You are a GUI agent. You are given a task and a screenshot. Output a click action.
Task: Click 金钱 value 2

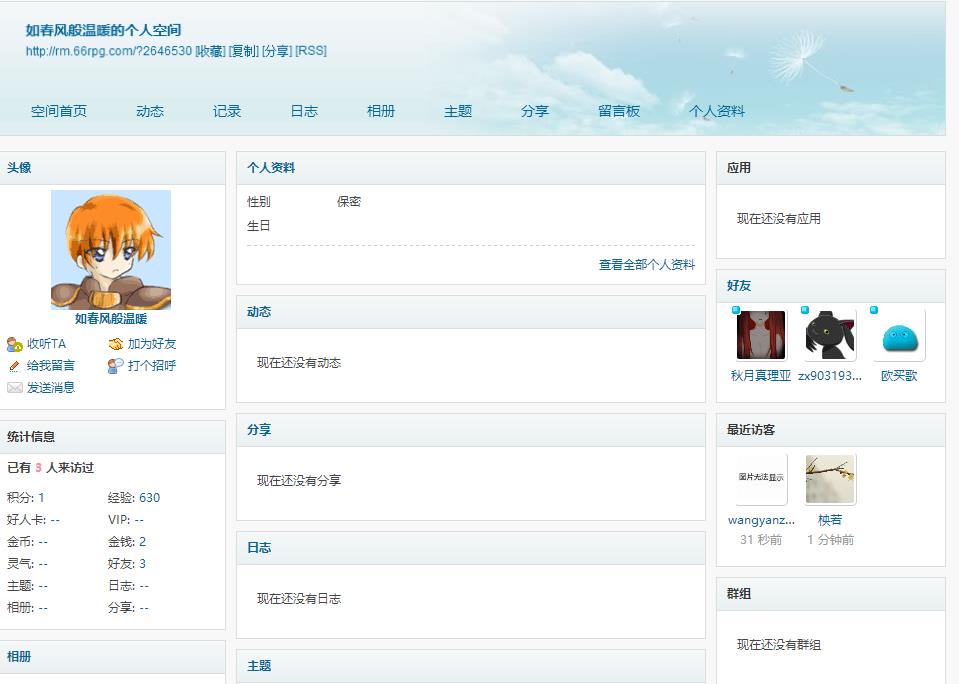143,542
